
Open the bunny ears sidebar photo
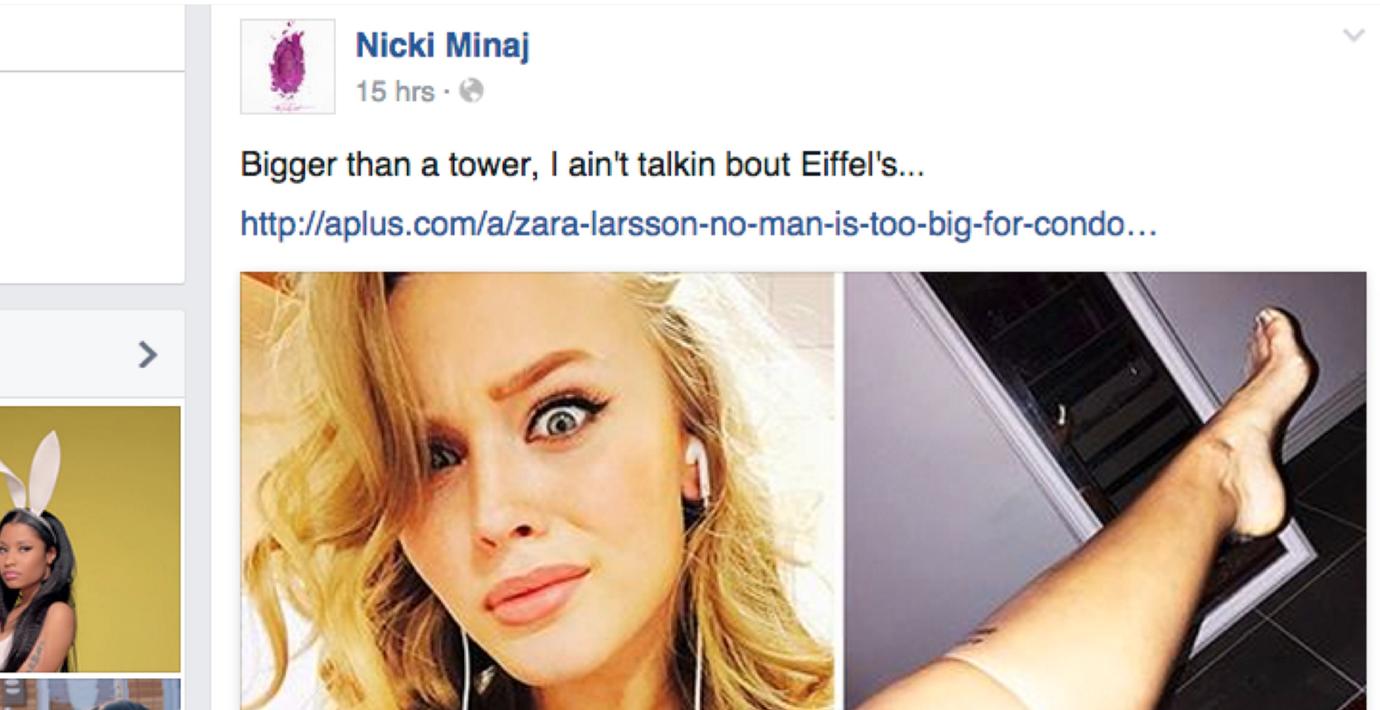pos(90,539)
